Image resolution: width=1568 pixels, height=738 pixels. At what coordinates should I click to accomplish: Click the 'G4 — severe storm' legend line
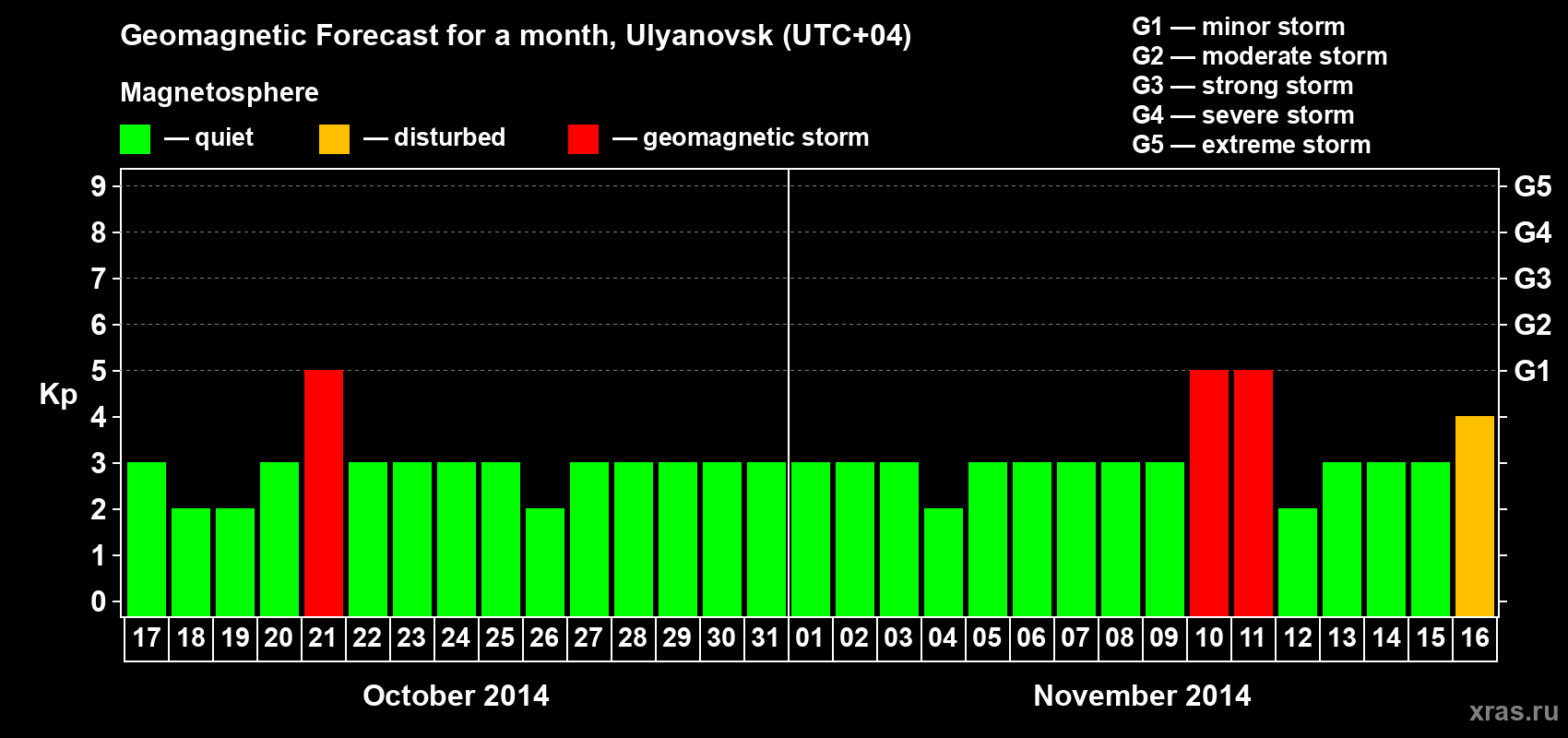pos(1242,115)
